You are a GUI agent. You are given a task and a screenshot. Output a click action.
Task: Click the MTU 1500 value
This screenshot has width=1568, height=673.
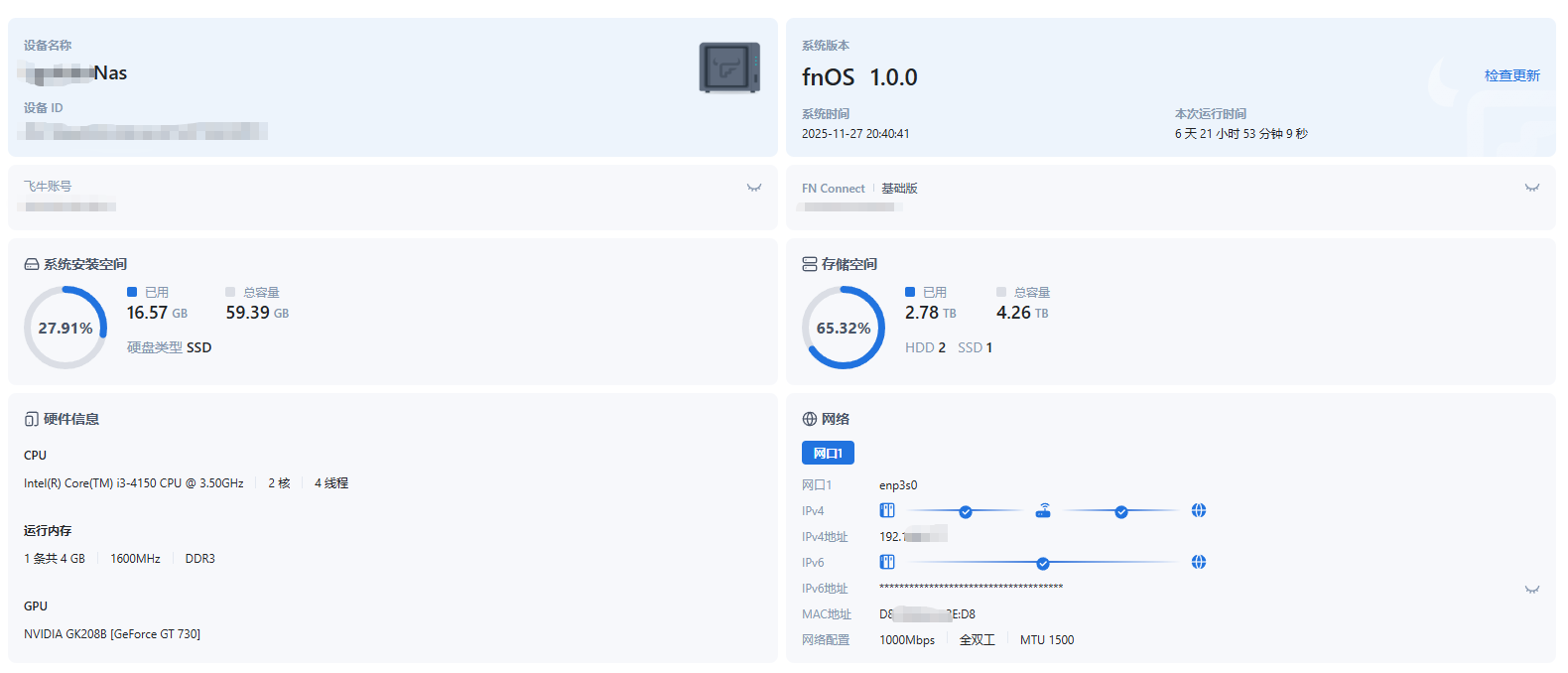[x=1047, y=640]
